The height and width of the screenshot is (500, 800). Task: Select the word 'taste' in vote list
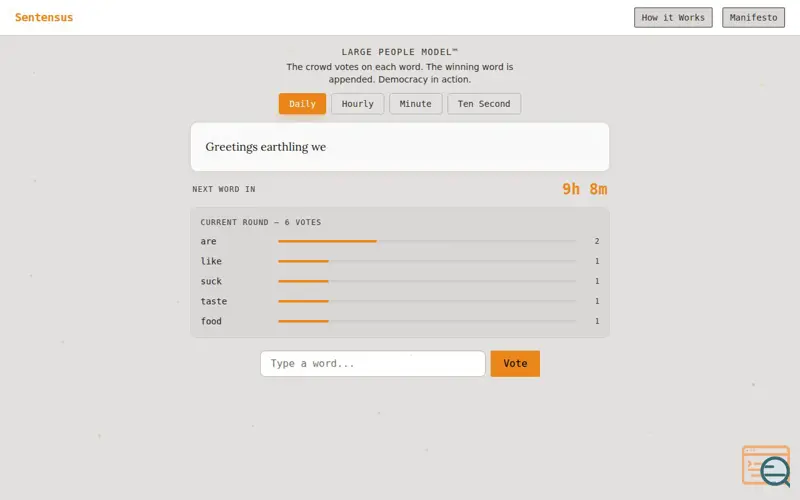[213, 301]
